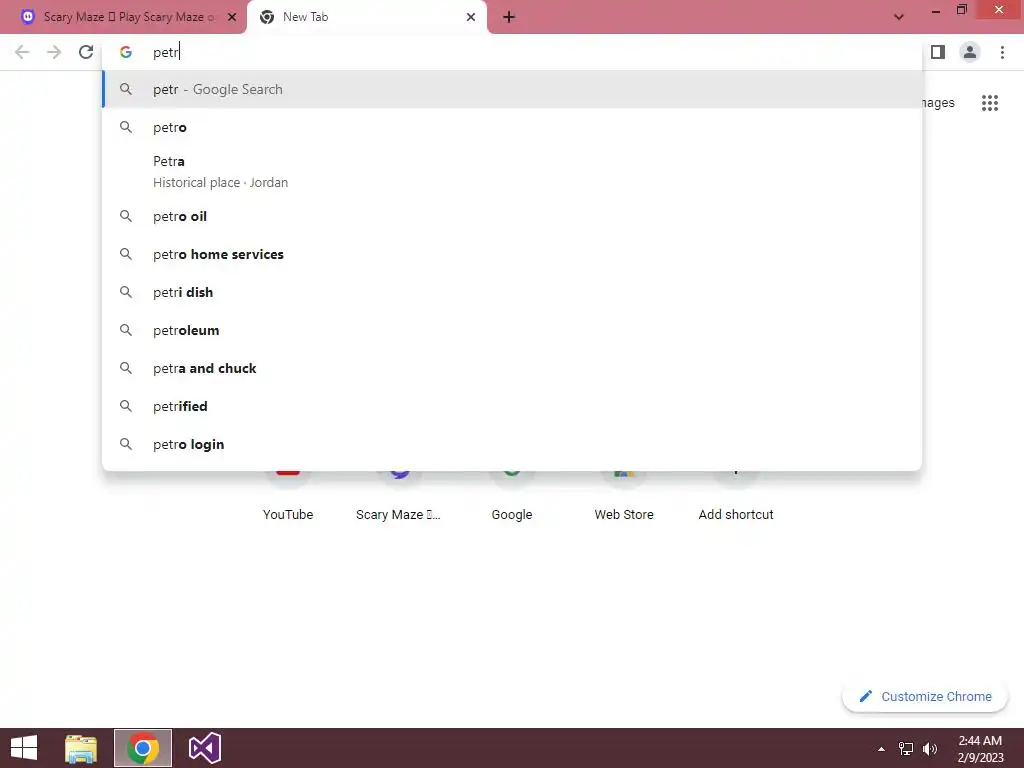This screenshot has height=768, width=1024.
Task: Open the profile avatar icon
Action: [970, 52]
